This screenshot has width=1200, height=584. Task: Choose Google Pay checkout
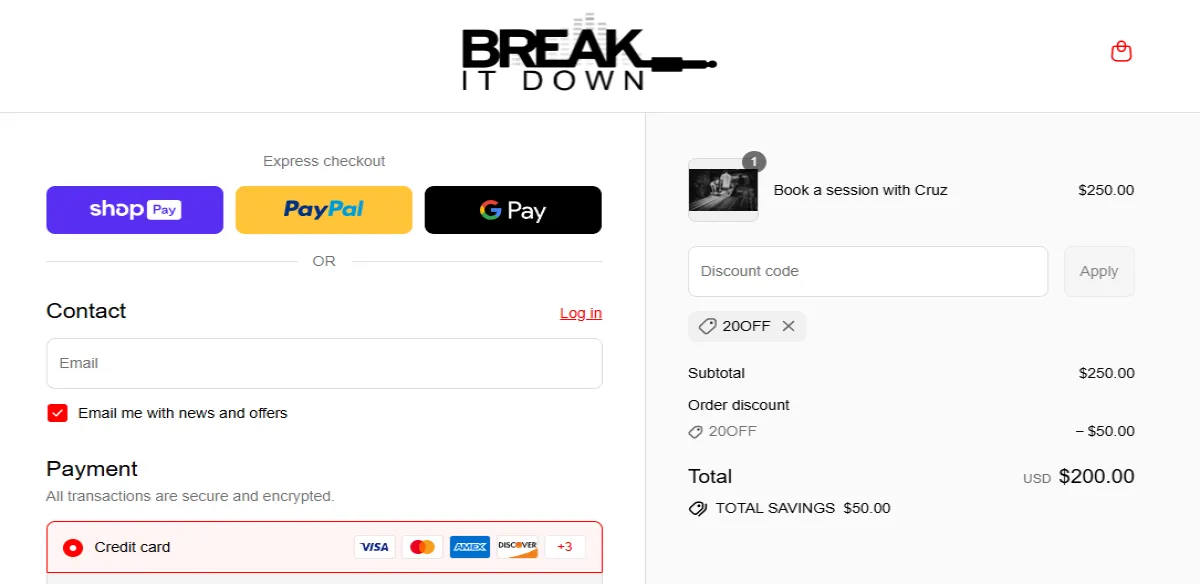(x=512, y=209)
